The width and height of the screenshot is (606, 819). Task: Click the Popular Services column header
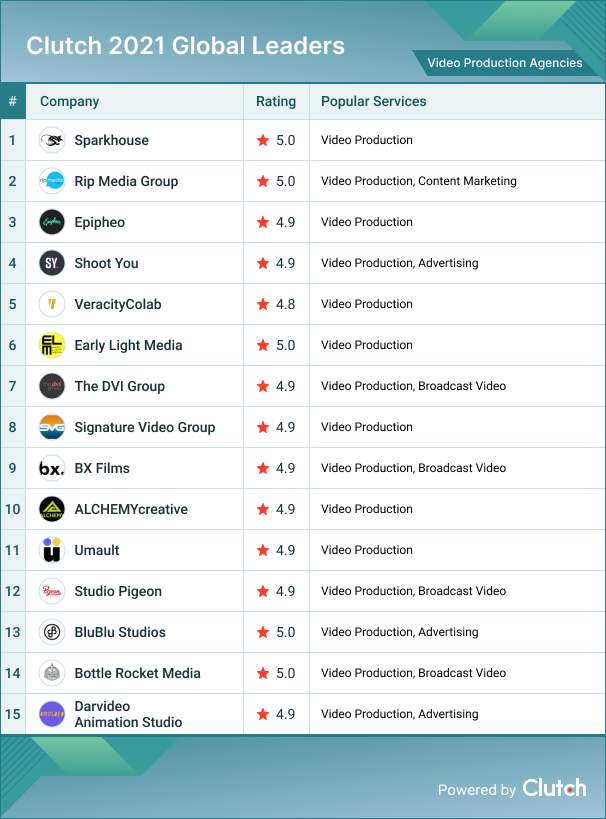(x=373, y=101)
